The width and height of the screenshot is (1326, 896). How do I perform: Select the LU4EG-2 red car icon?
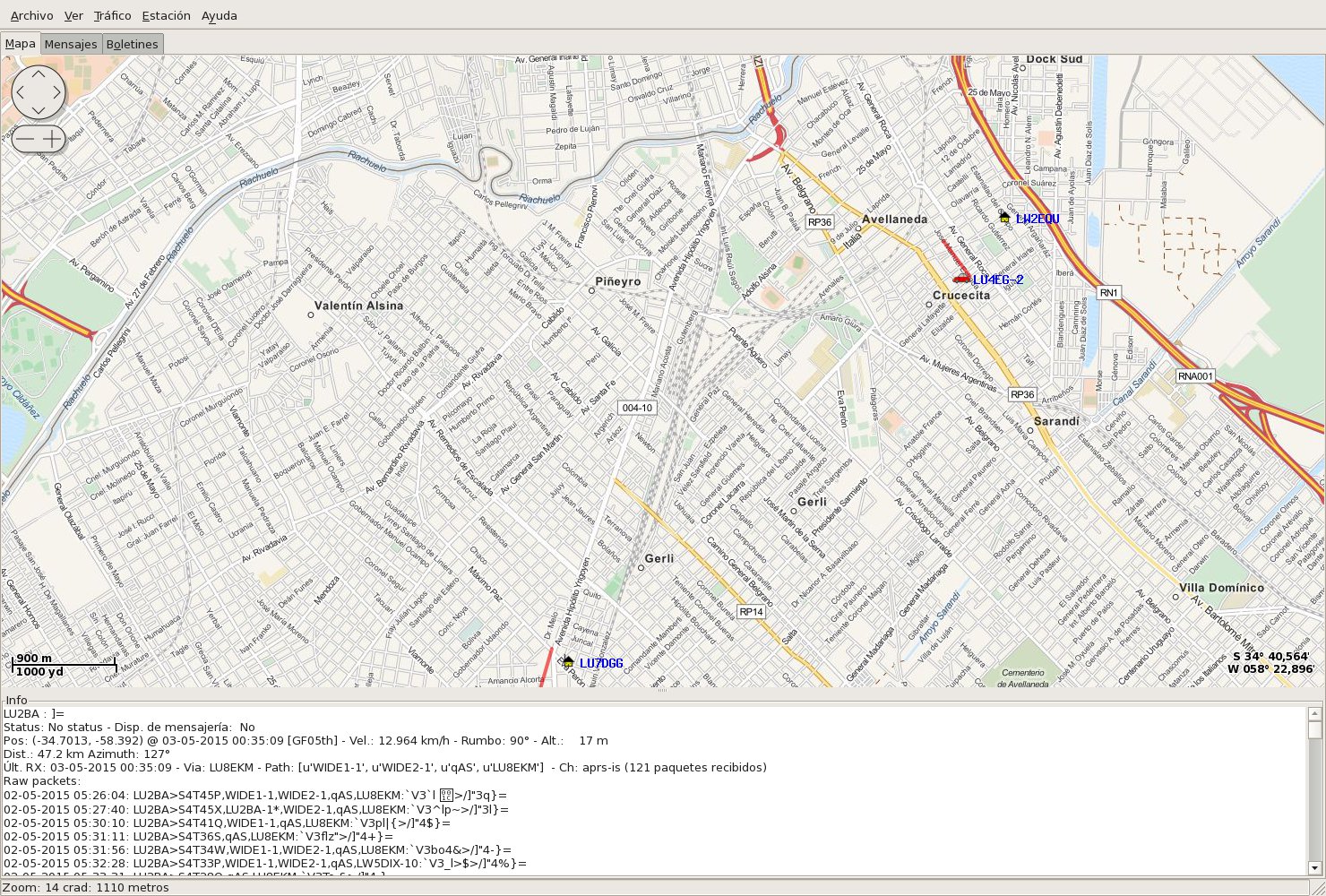tap(961, 279)
